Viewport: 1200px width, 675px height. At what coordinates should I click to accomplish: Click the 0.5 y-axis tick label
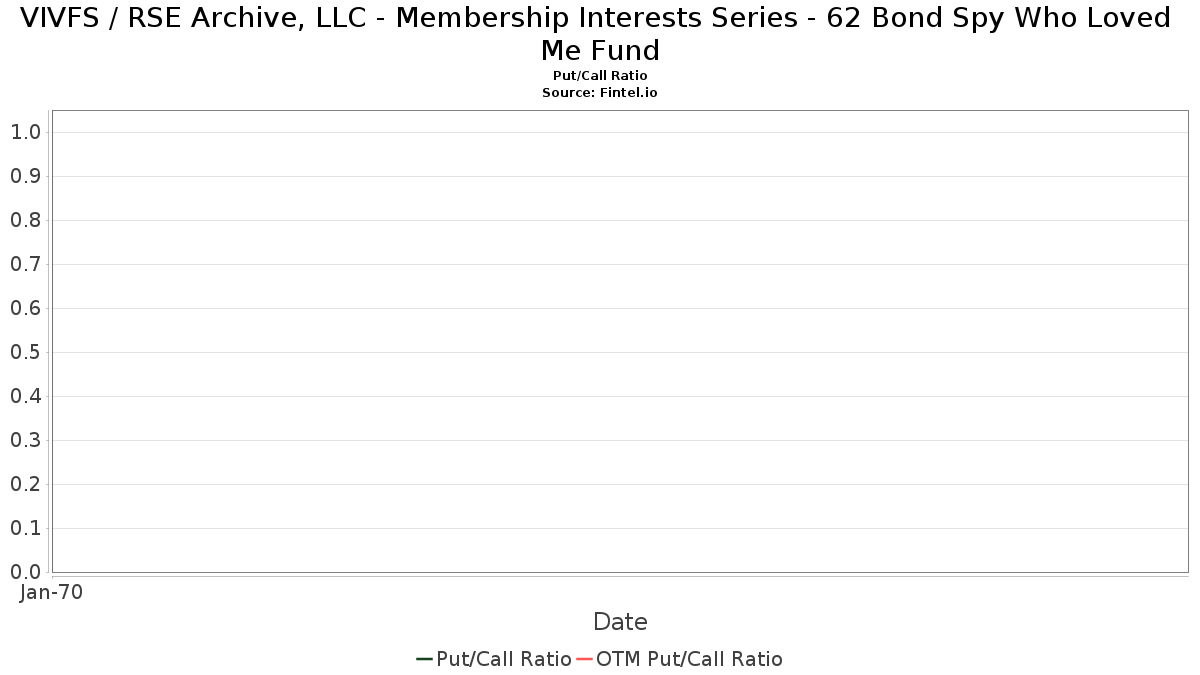pyautogui.click(x=25, y=352)
